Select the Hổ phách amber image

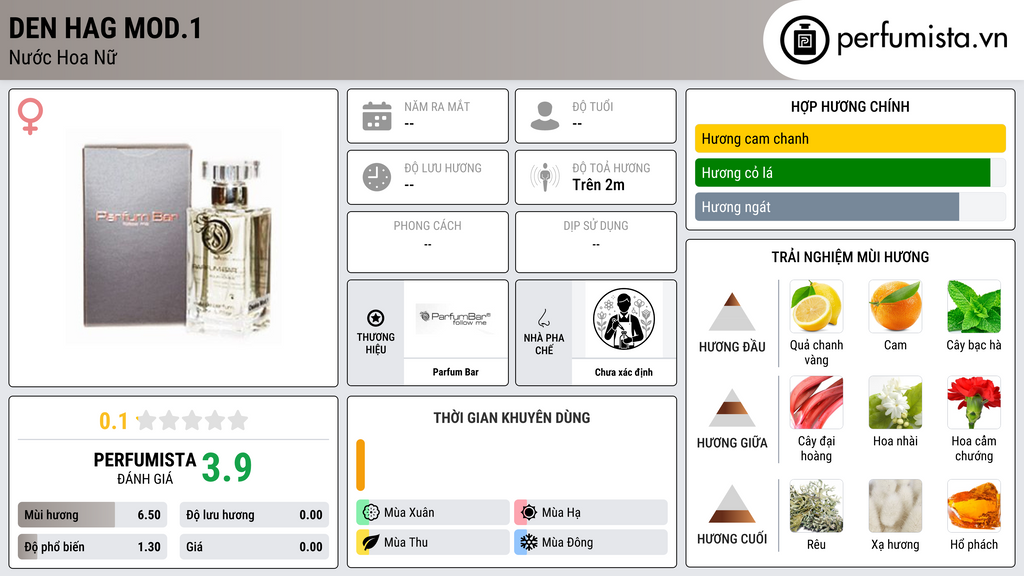pos(974,506)
